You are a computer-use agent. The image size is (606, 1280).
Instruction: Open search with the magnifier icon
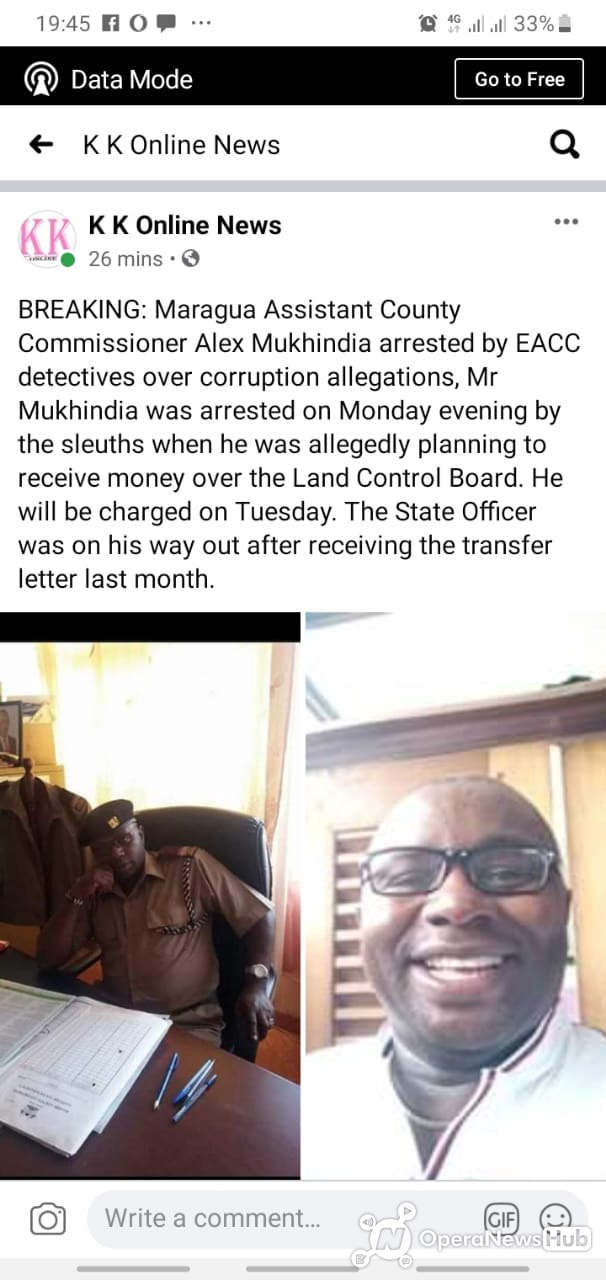pos(565,145)
